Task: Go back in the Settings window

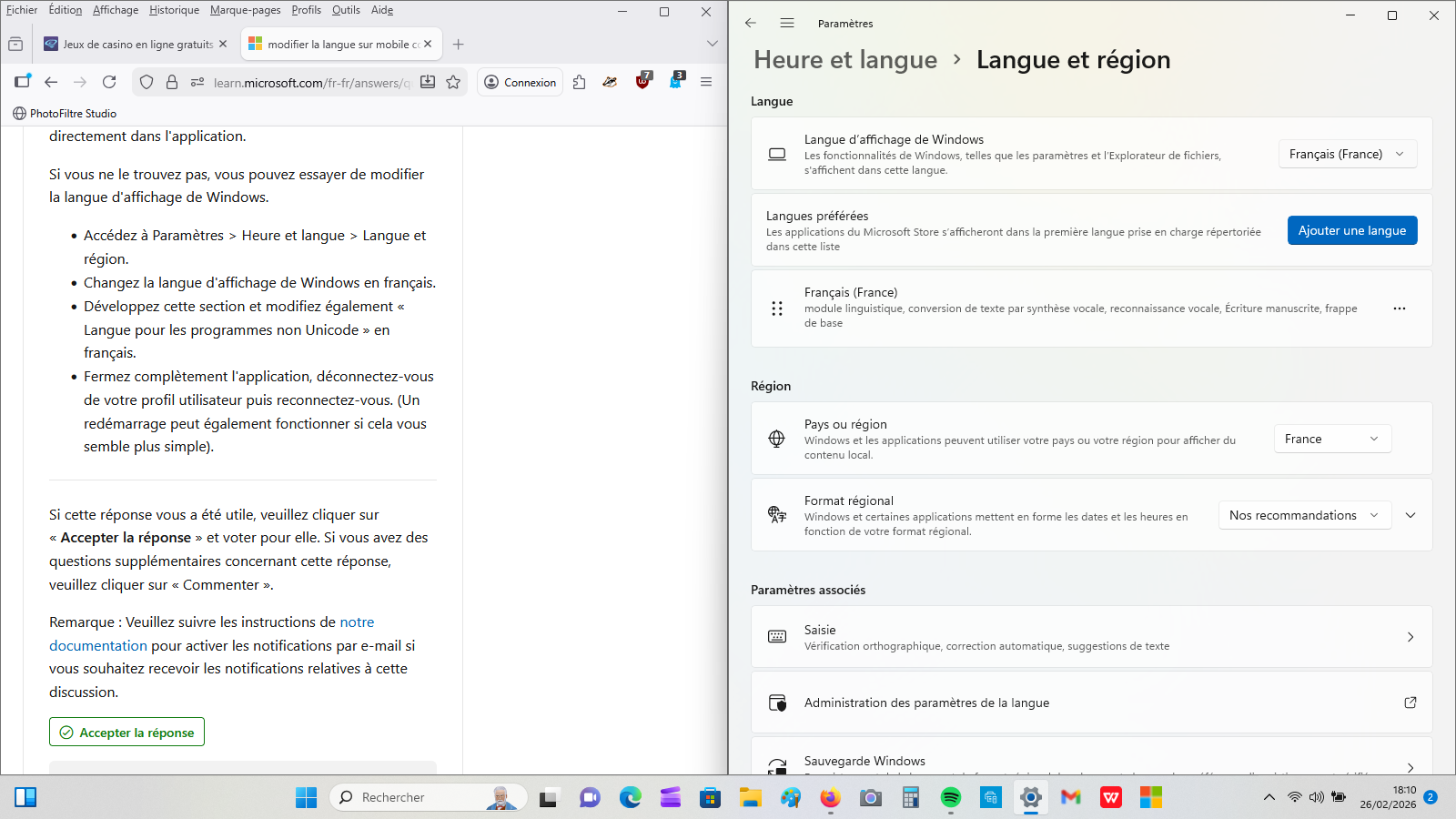Action: coord(751,23)
